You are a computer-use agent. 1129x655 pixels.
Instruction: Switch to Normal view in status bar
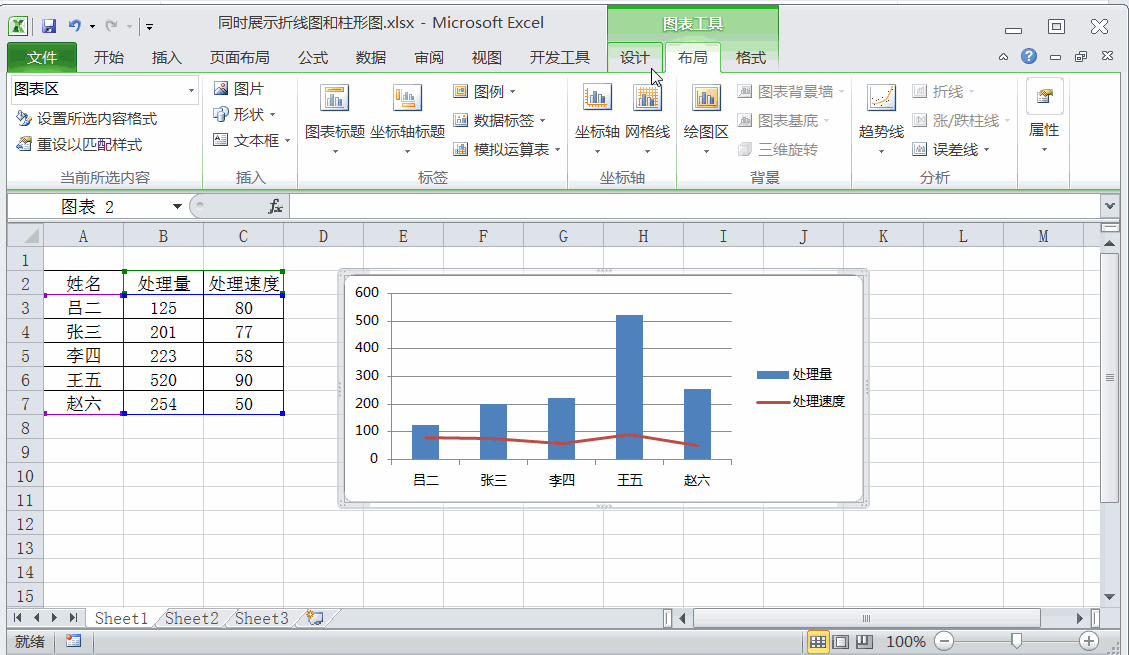[817, 641]
